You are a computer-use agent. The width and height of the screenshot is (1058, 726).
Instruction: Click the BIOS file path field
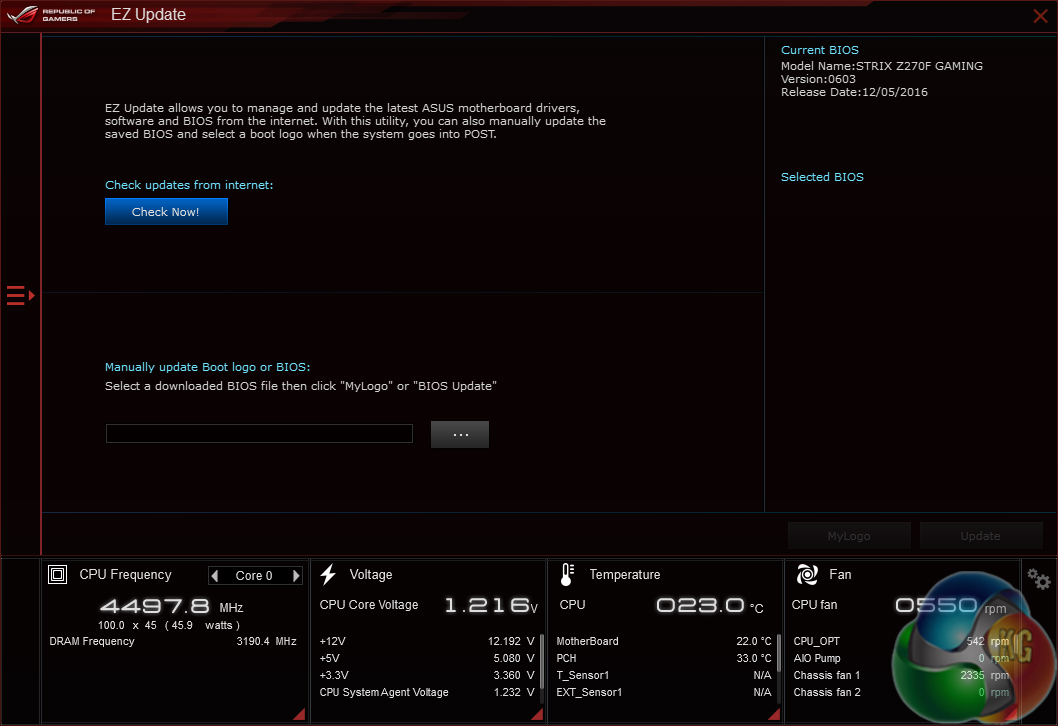(259, 433)
